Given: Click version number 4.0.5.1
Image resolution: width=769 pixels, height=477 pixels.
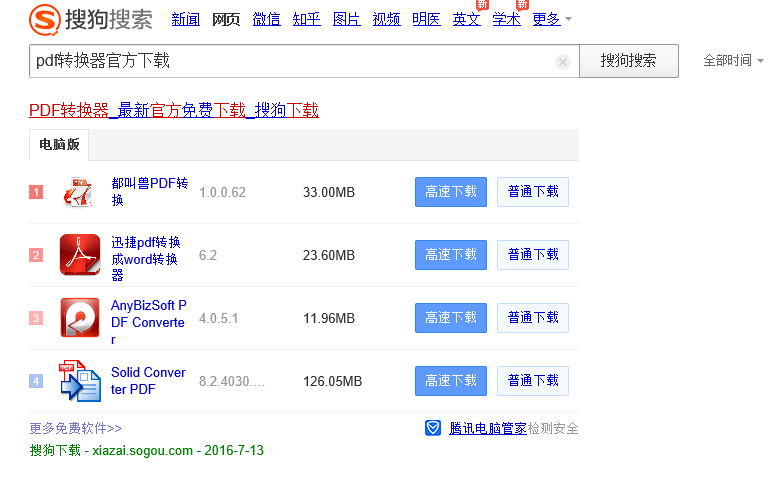Looking at the screenshot, I should [x=218, y=318].
